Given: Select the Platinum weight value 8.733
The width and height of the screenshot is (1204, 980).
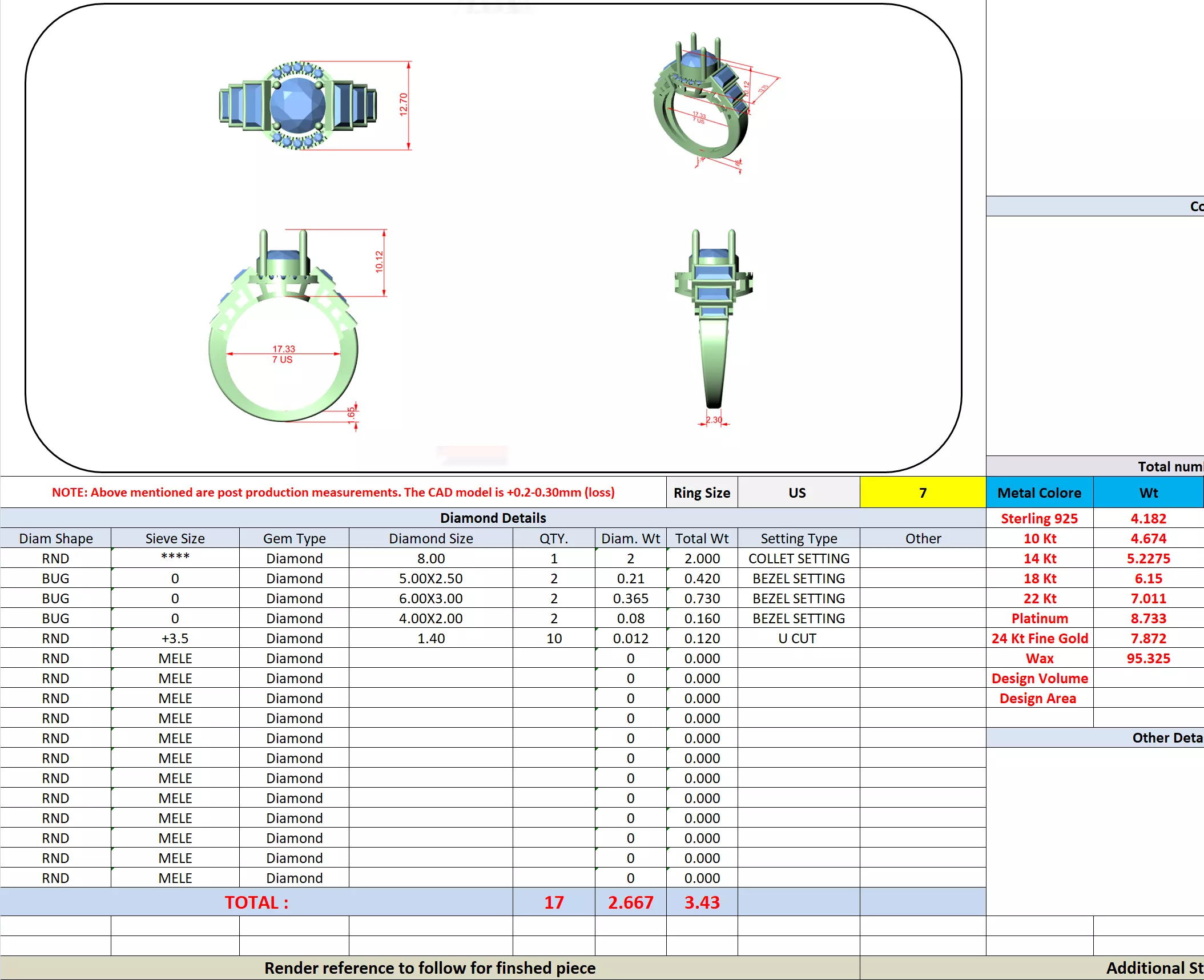Looking at the screenshot, I should coord(1148,618).
